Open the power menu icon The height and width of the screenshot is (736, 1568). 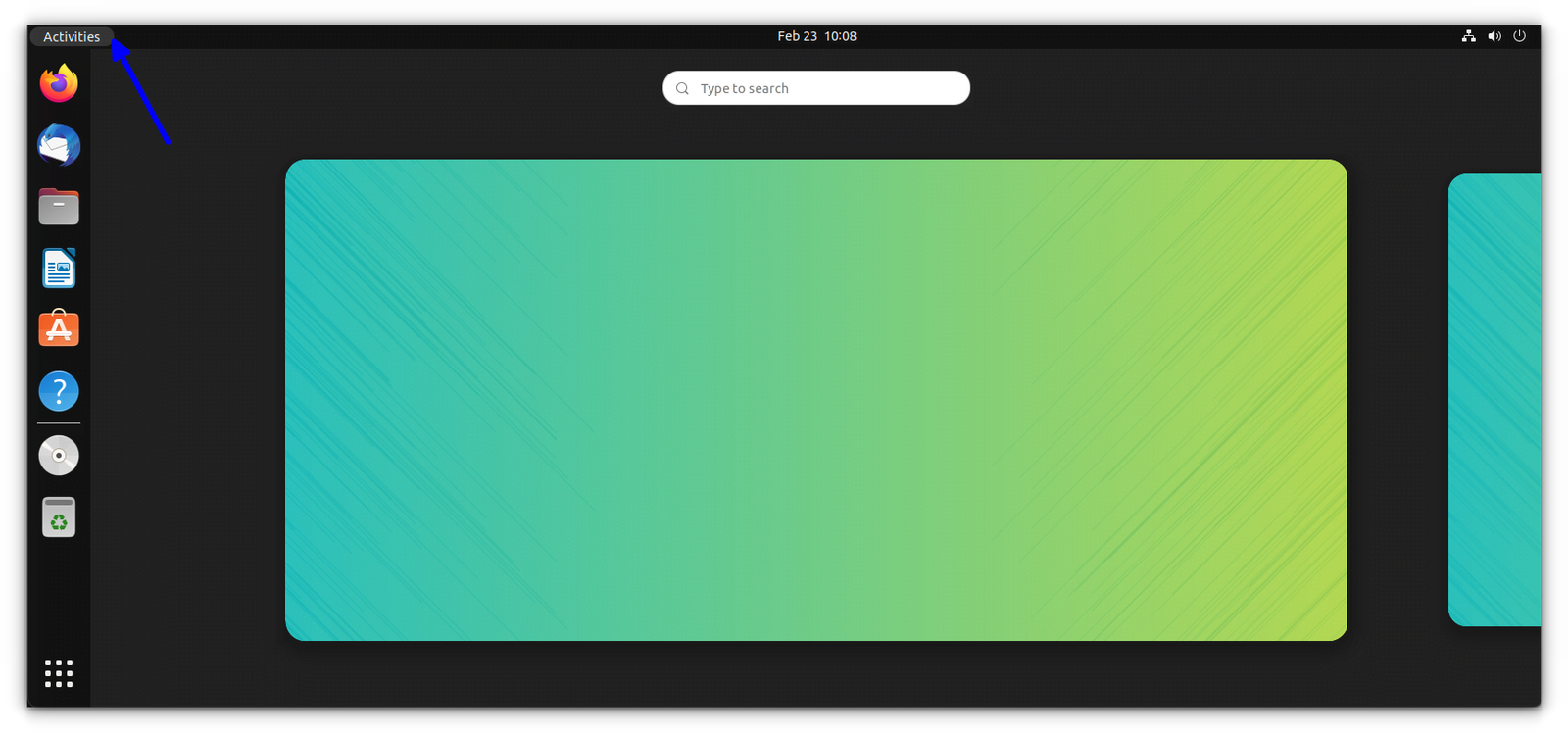1519,36
